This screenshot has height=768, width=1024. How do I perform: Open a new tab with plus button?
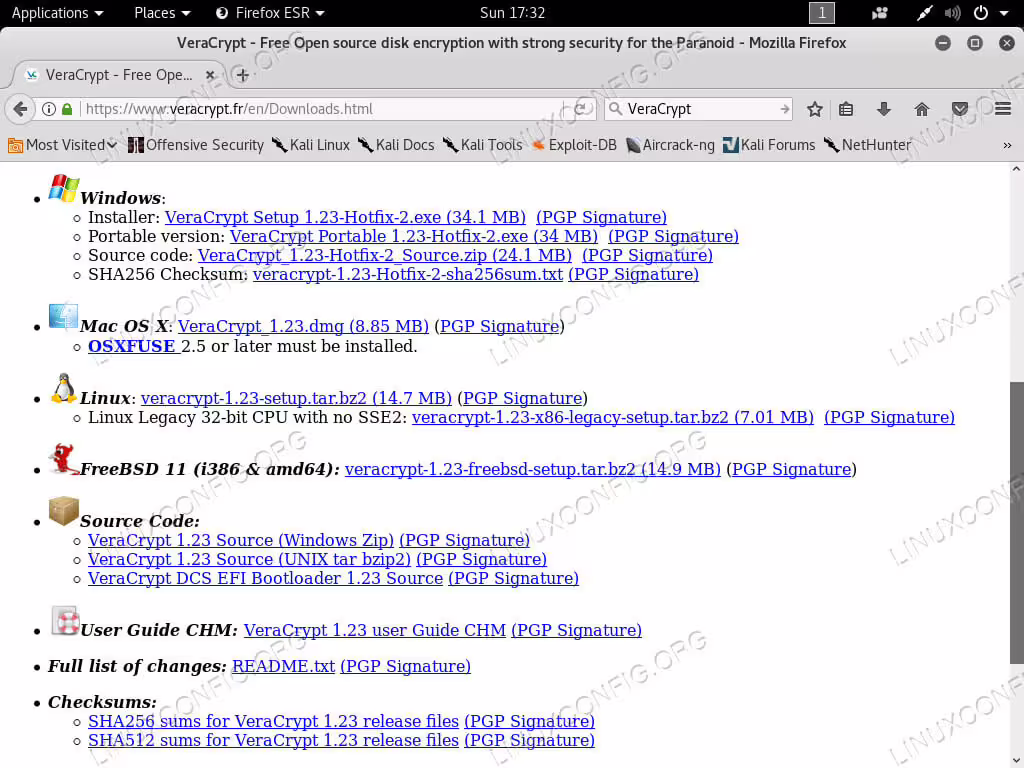242,75
